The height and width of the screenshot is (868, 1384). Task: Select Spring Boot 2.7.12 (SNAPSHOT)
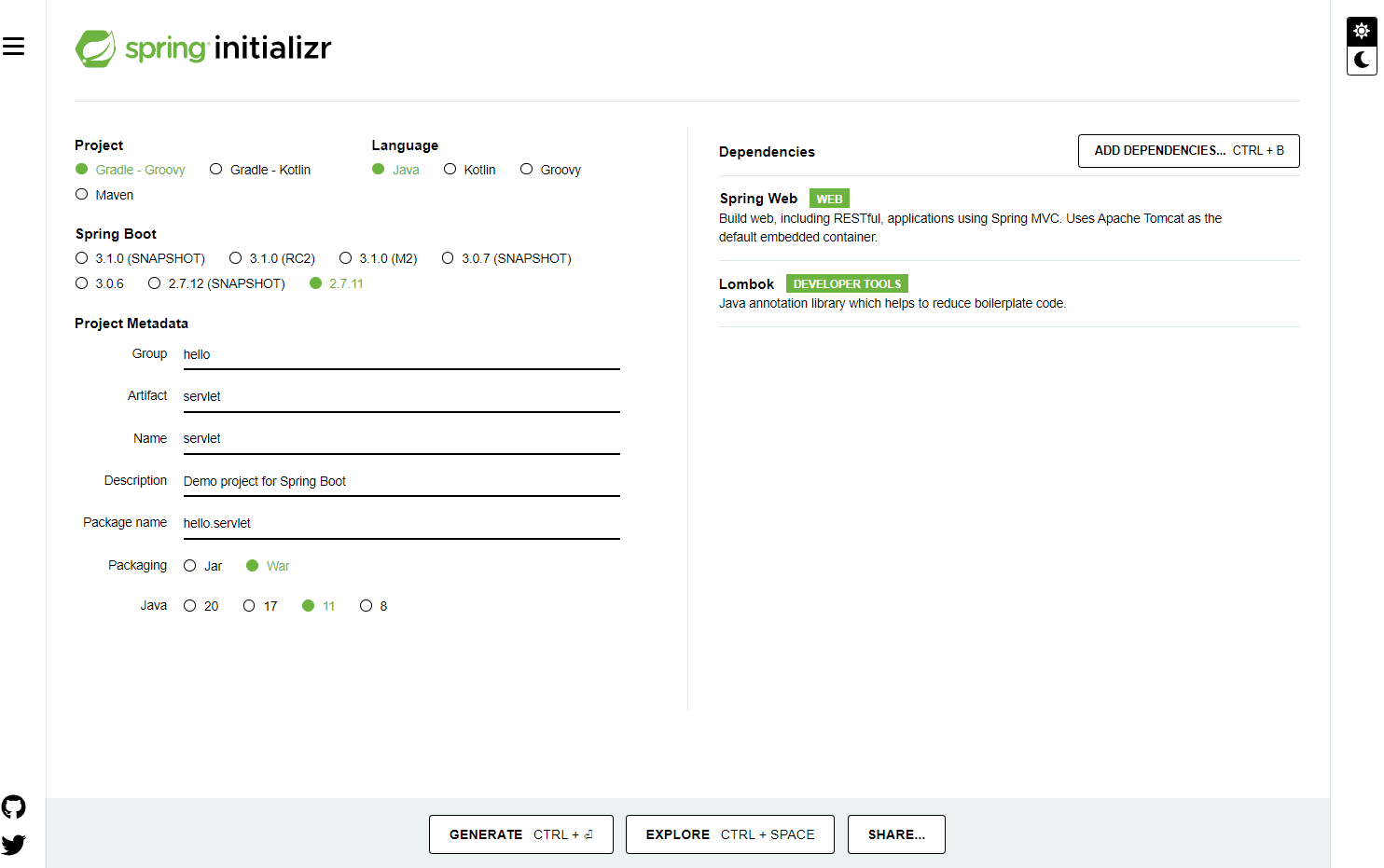coord(216,283)
